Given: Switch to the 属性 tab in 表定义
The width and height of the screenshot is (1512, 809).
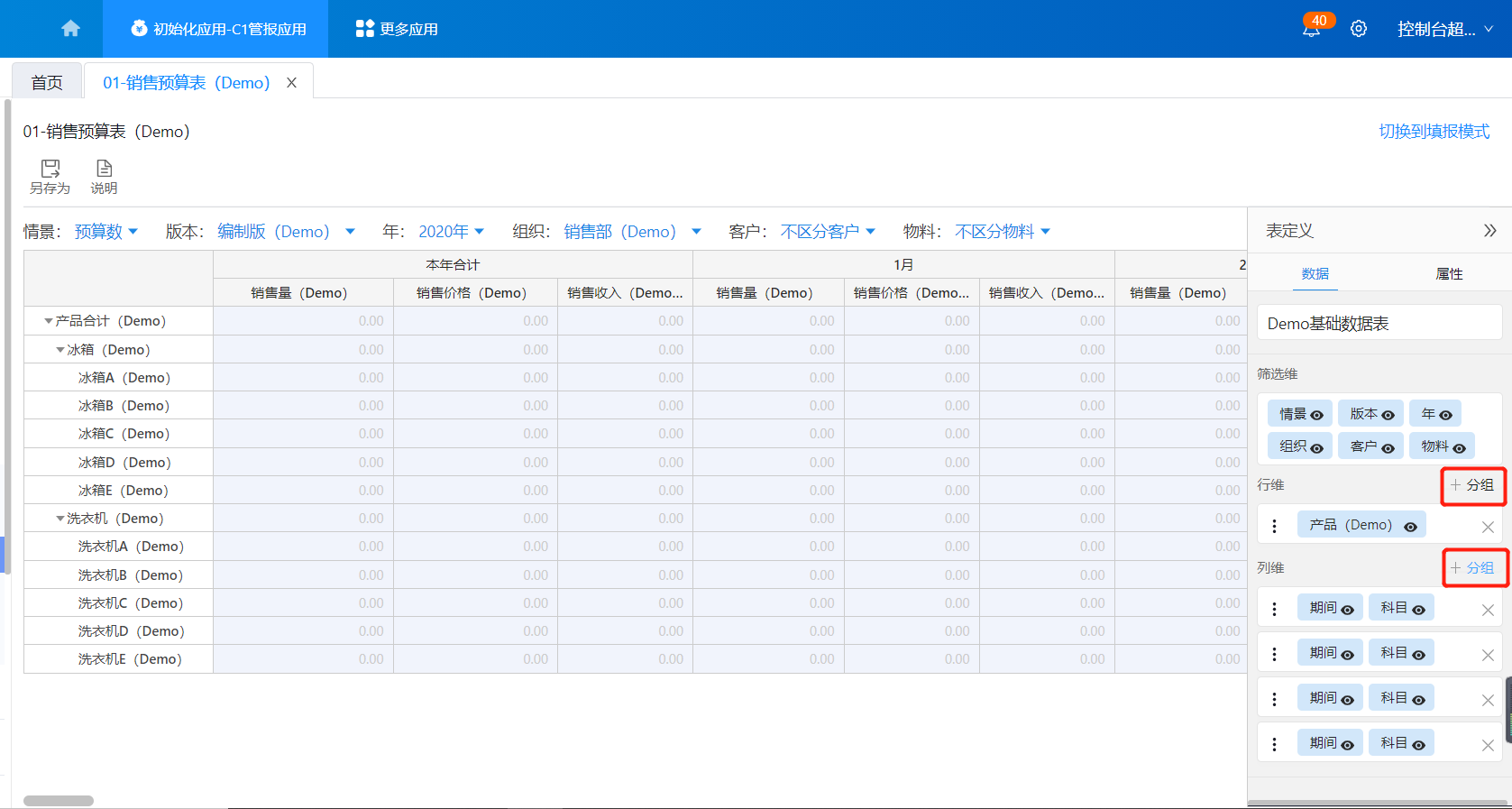Looking at the screenshot, I should click(1449, 273).
